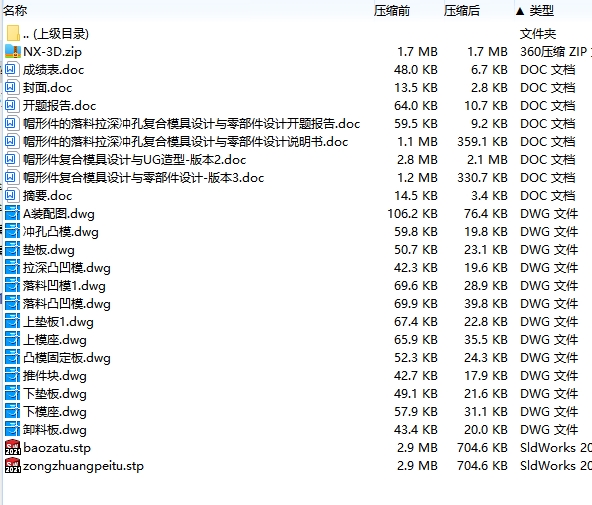
Task: Select 帽形件的落料拉深冲孔复合模具设计与零部件设计开题报告.doc
Action: (x=191, y=123)
